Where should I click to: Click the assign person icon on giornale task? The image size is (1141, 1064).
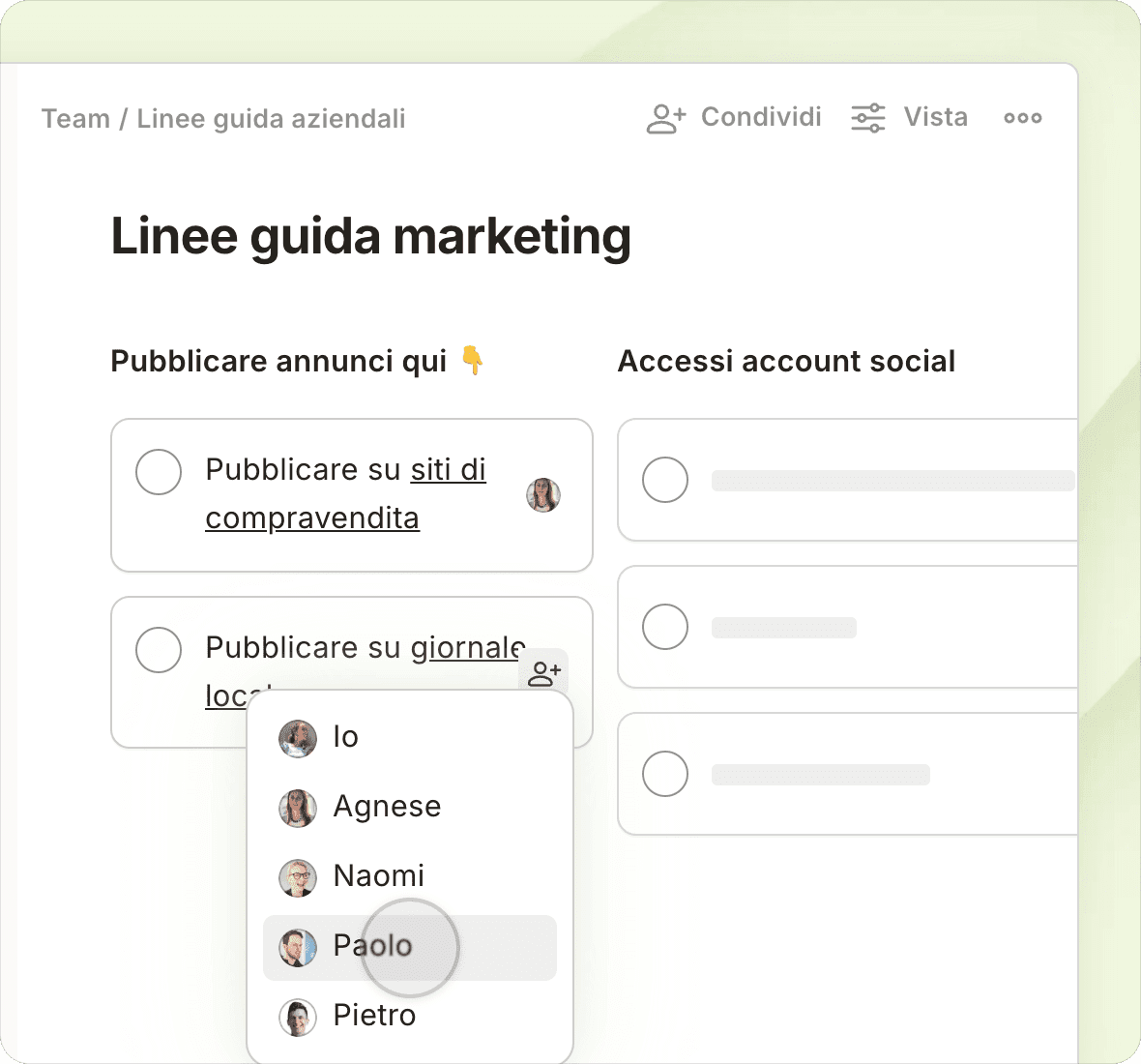[544, 672]
